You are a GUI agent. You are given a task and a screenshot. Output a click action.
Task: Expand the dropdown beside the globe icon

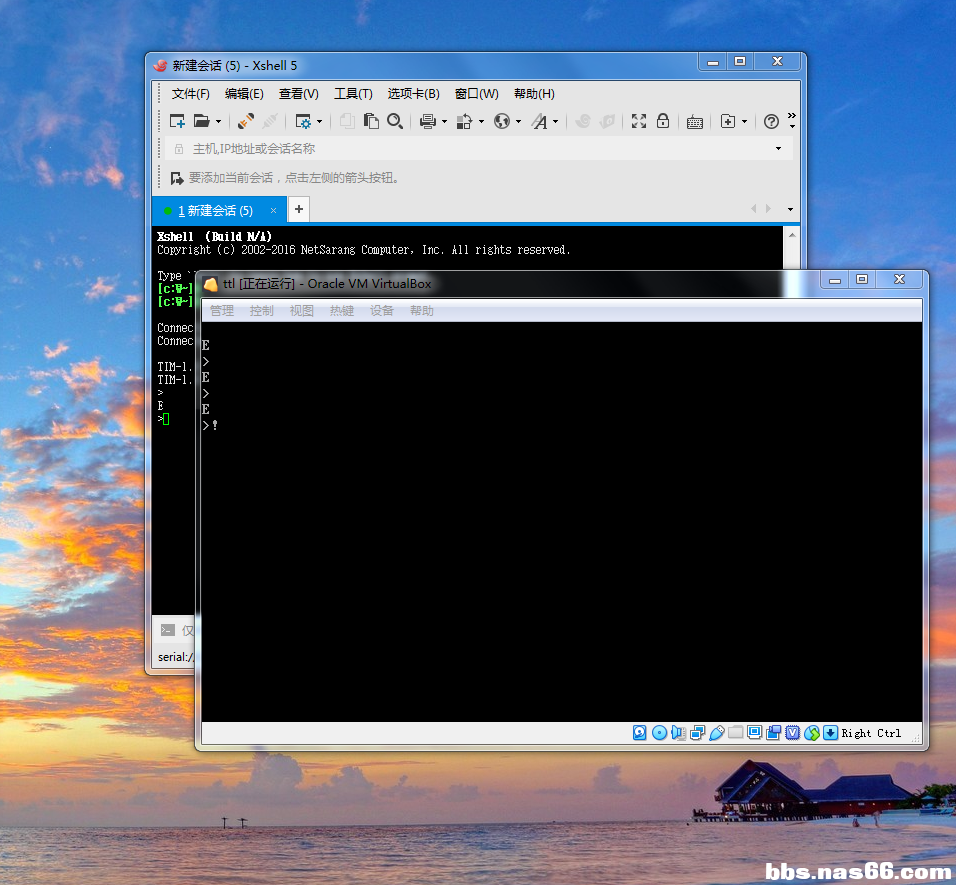coord(519,122)
